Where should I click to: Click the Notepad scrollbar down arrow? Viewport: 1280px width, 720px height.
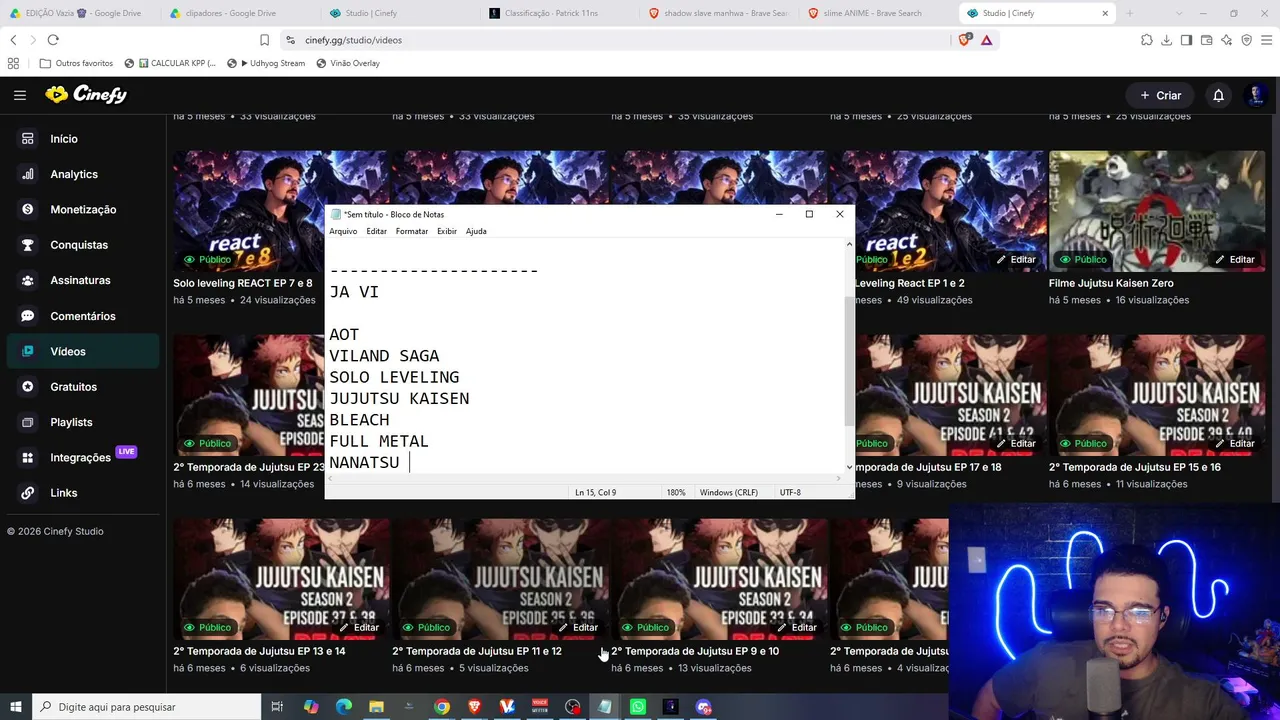click(850, 467)
